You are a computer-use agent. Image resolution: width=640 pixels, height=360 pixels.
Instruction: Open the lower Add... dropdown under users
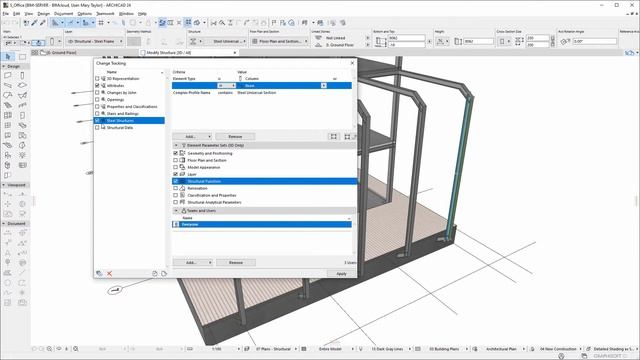[192, 262]
